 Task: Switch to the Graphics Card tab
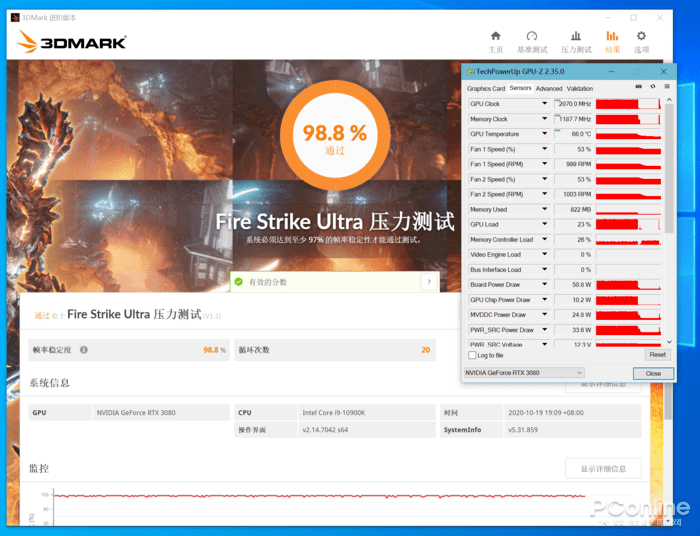tap(486, 89)
